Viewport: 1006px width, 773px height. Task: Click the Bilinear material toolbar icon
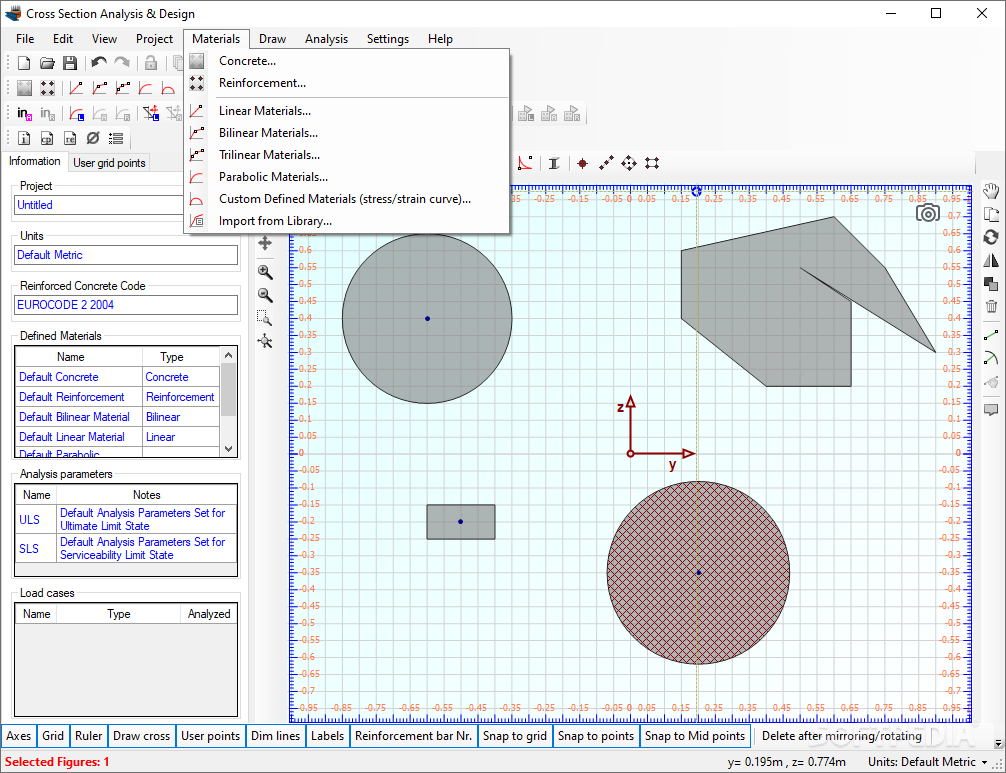(99, 88)
